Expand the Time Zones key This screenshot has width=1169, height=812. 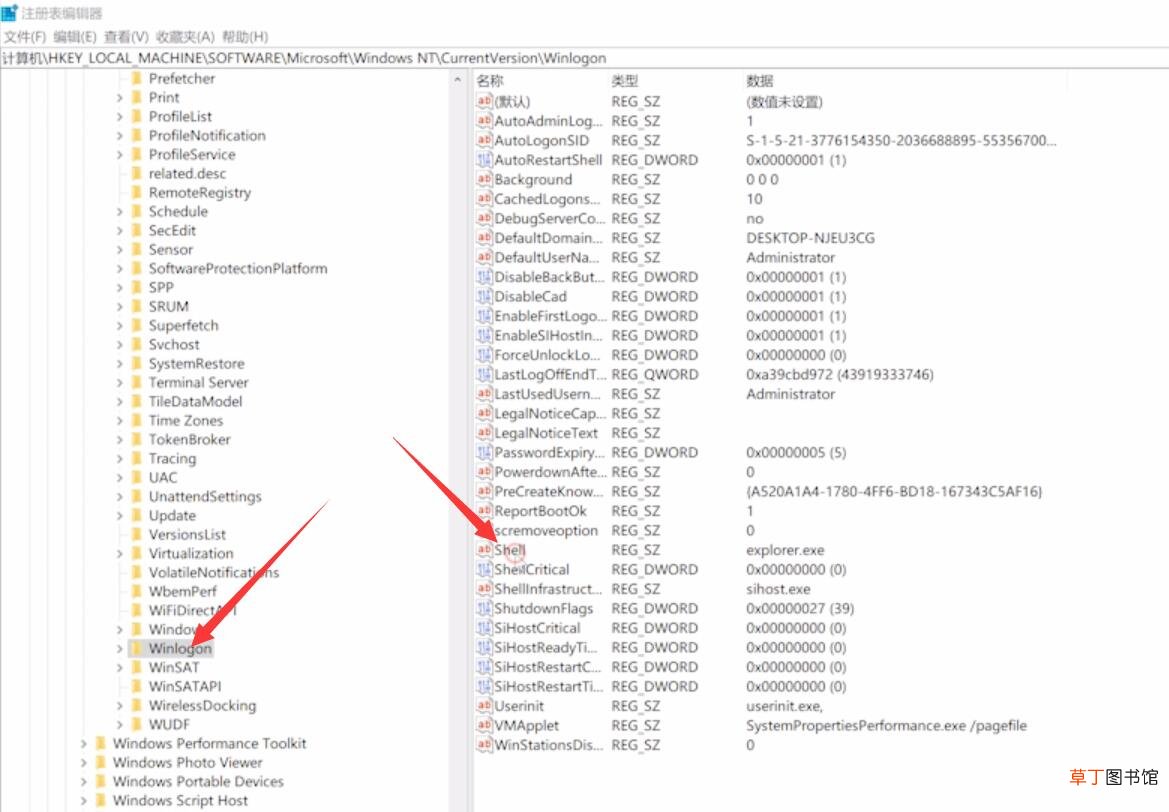click(x=120, y=421)
